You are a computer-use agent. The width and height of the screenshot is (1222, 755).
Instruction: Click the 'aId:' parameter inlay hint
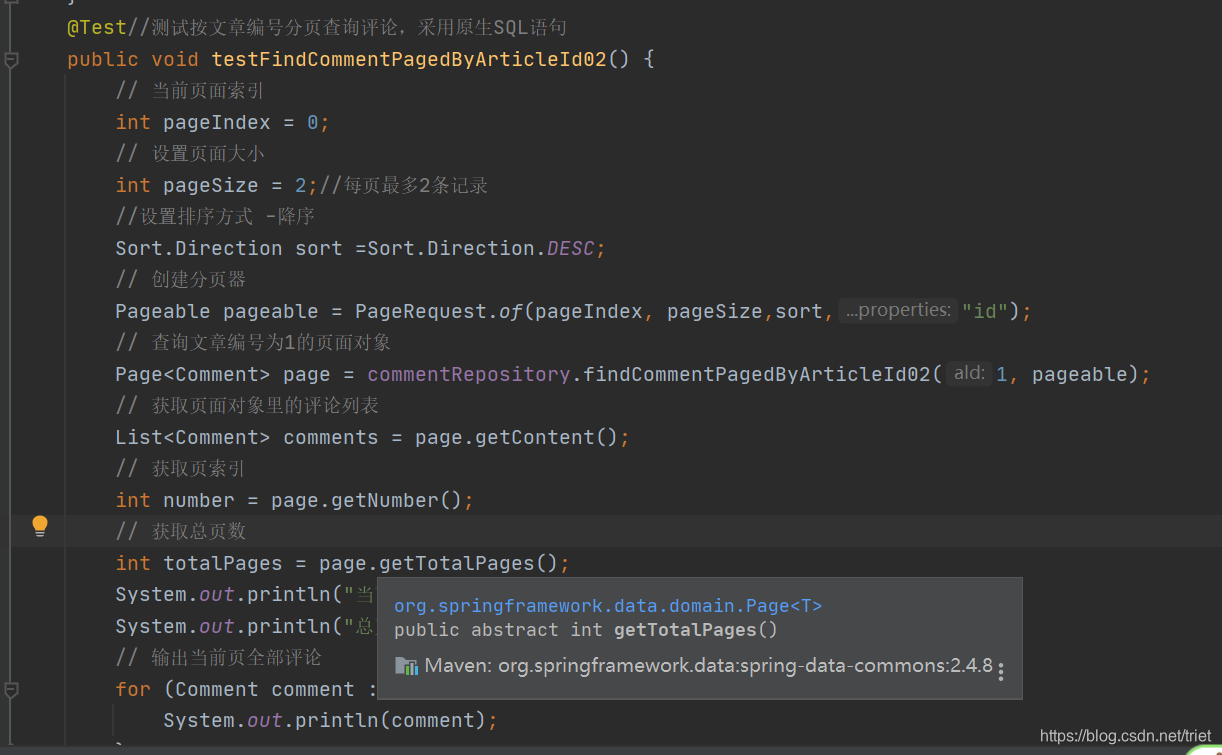coord(969,373)
